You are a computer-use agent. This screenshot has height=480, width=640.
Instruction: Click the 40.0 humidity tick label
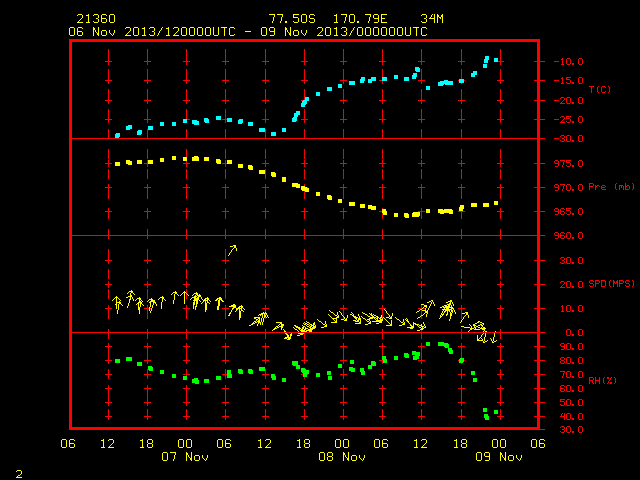(x=571, y=417)
